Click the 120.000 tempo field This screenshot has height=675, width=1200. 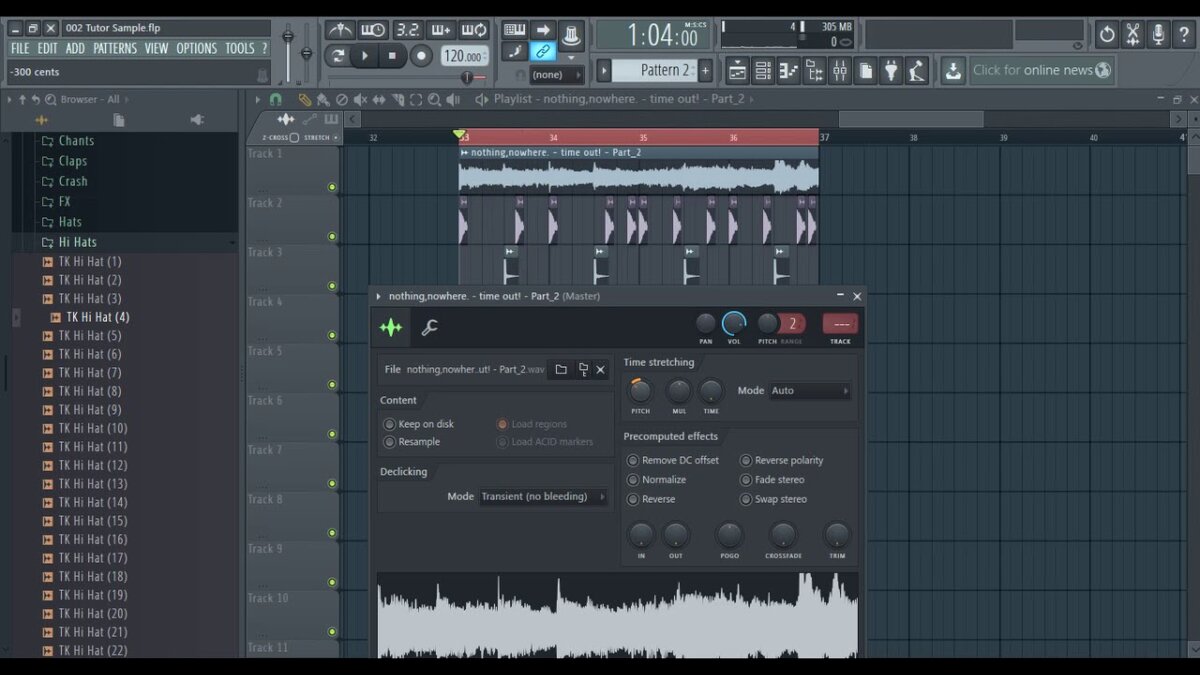coord(465,57)
